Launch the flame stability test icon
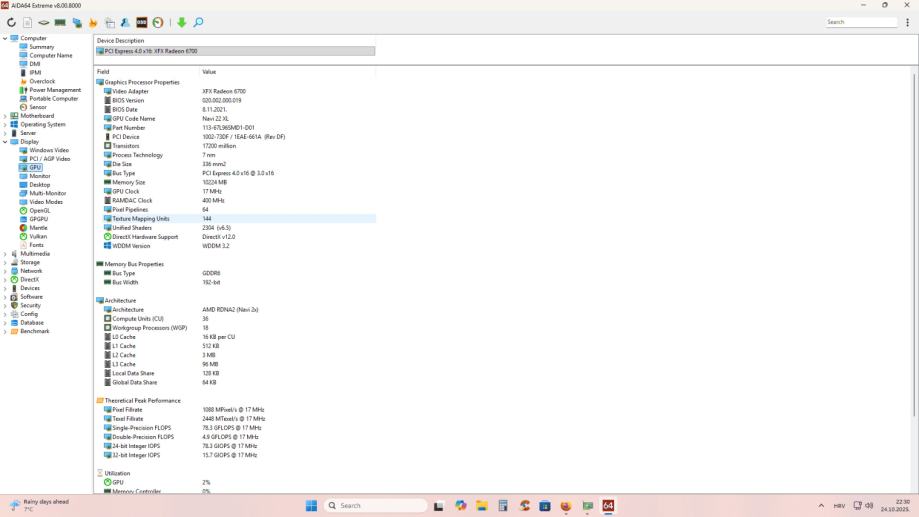Image resolution: width=919 pixels, height=517 pixels. tap(93, 22)
